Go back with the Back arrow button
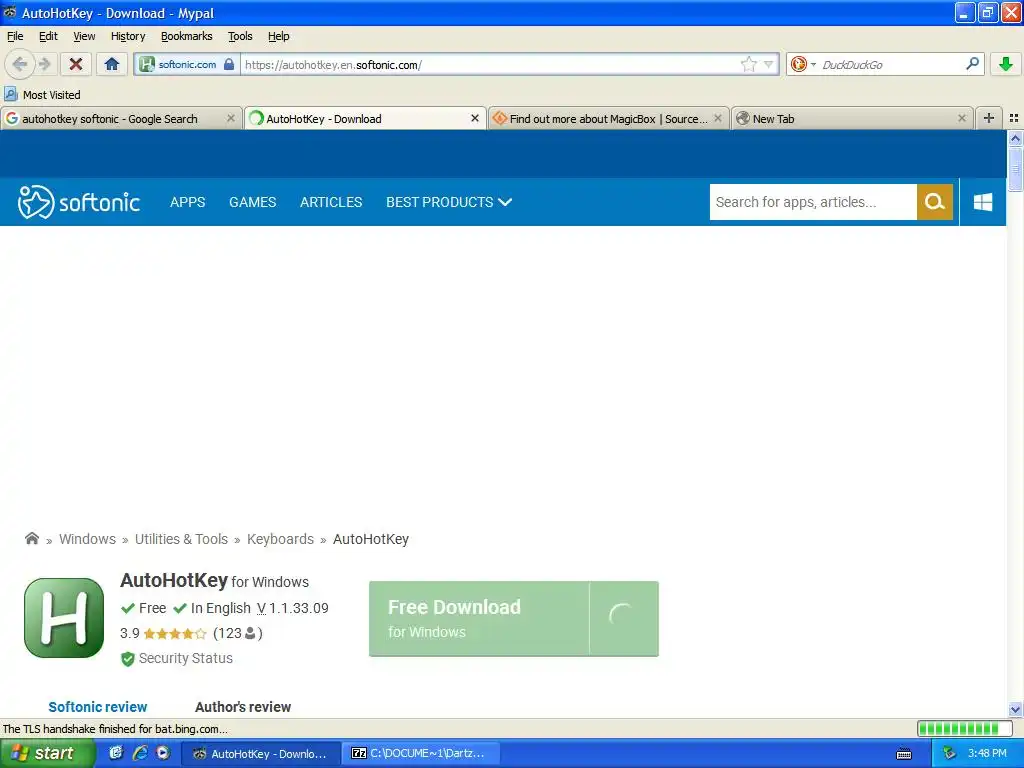The width and height of the screenshot is (1024, 768). coord(20,64)
